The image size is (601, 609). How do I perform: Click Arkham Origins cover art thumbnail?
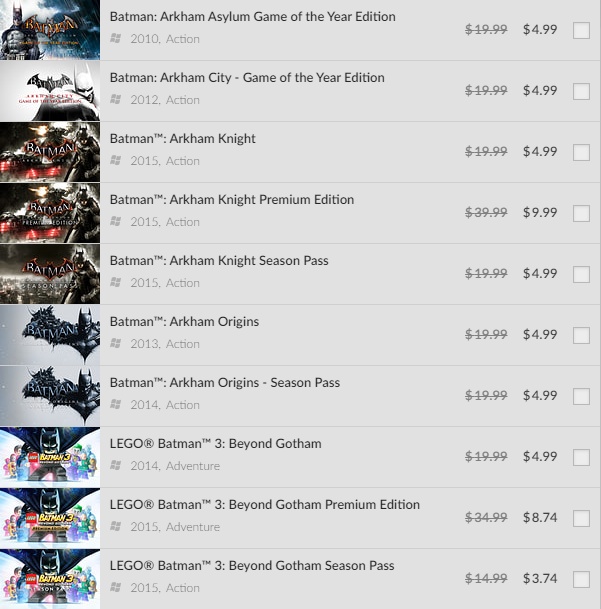(50, 335)
